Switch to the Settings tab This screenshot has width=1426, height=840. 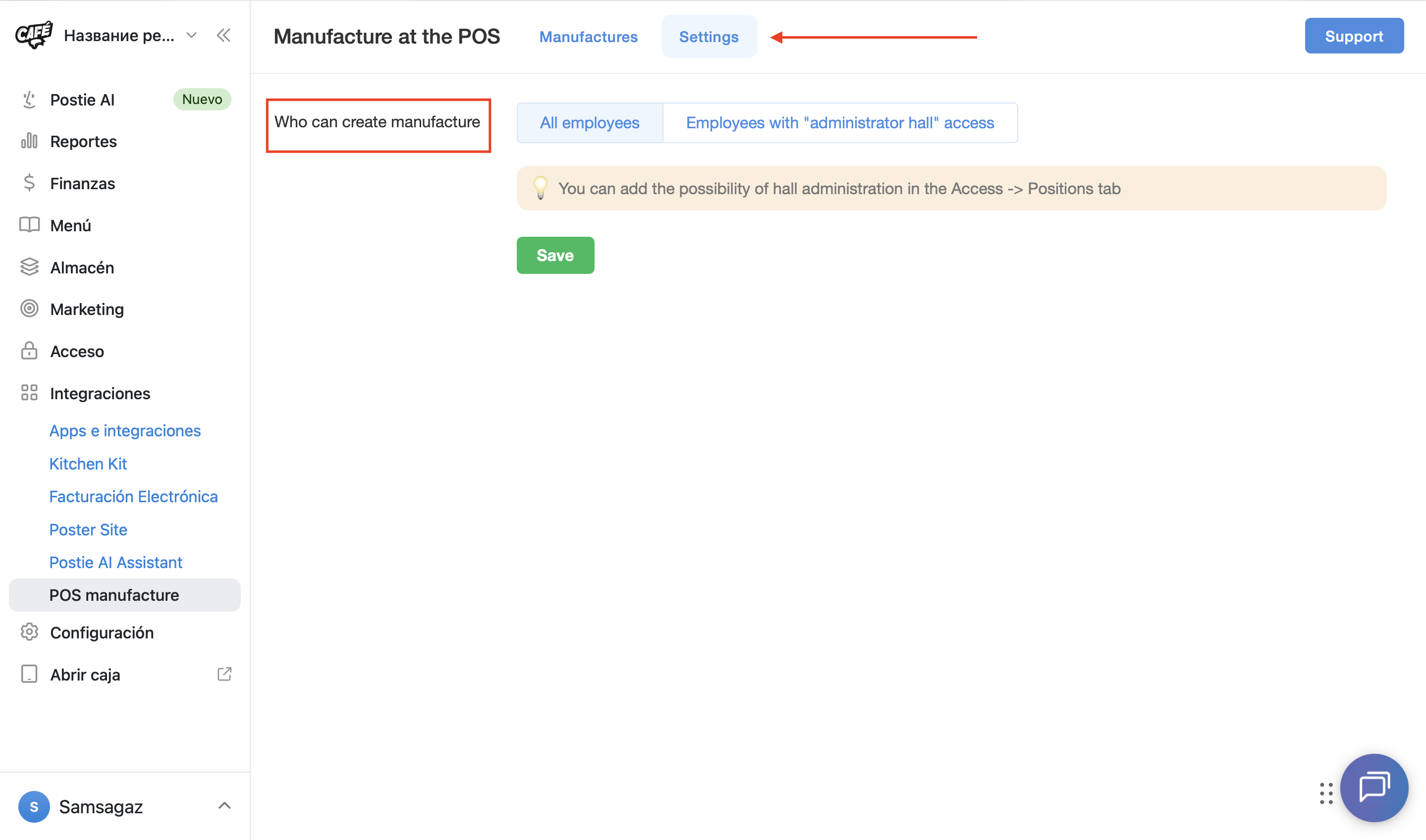click(709, 37)
